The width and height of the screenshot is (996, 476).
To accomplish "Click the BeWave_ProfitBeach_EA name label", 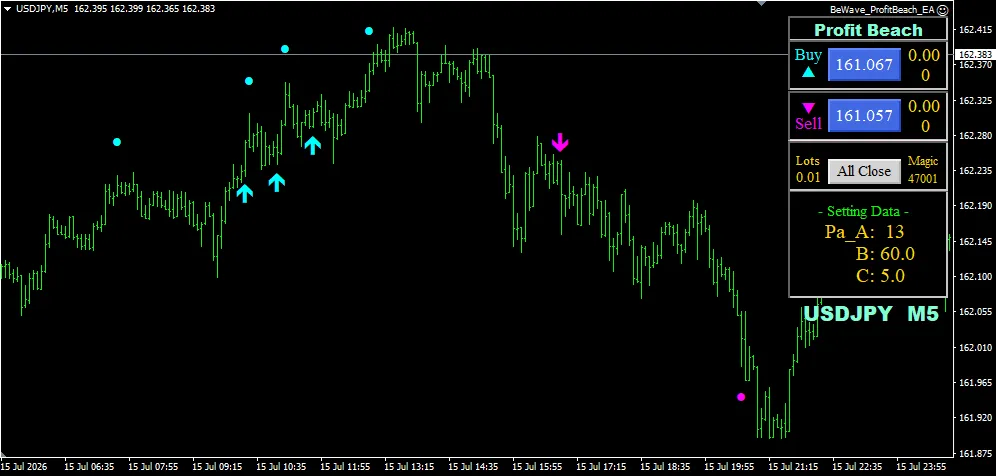I will 884,10.
